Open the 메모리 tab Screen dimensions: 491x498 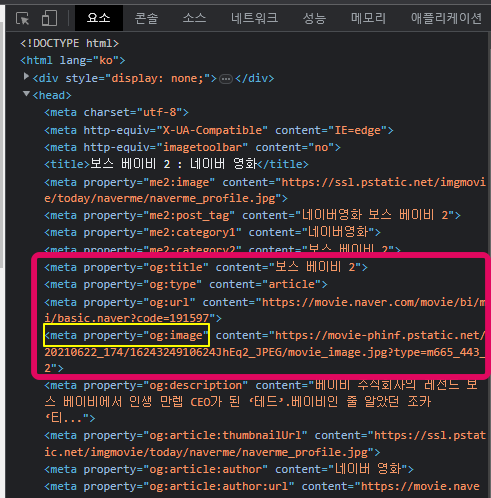coord(368,18)
